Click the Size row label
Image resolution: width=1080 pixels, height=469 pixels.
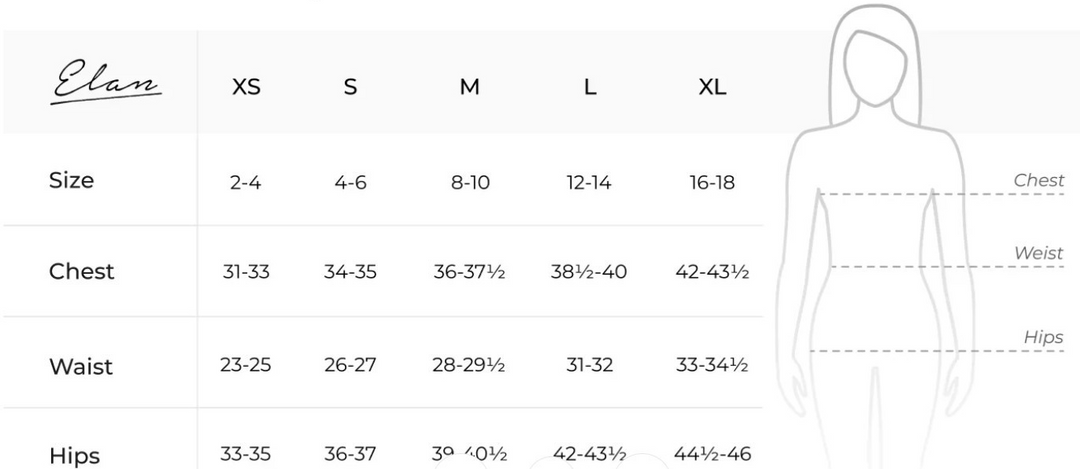72,180
